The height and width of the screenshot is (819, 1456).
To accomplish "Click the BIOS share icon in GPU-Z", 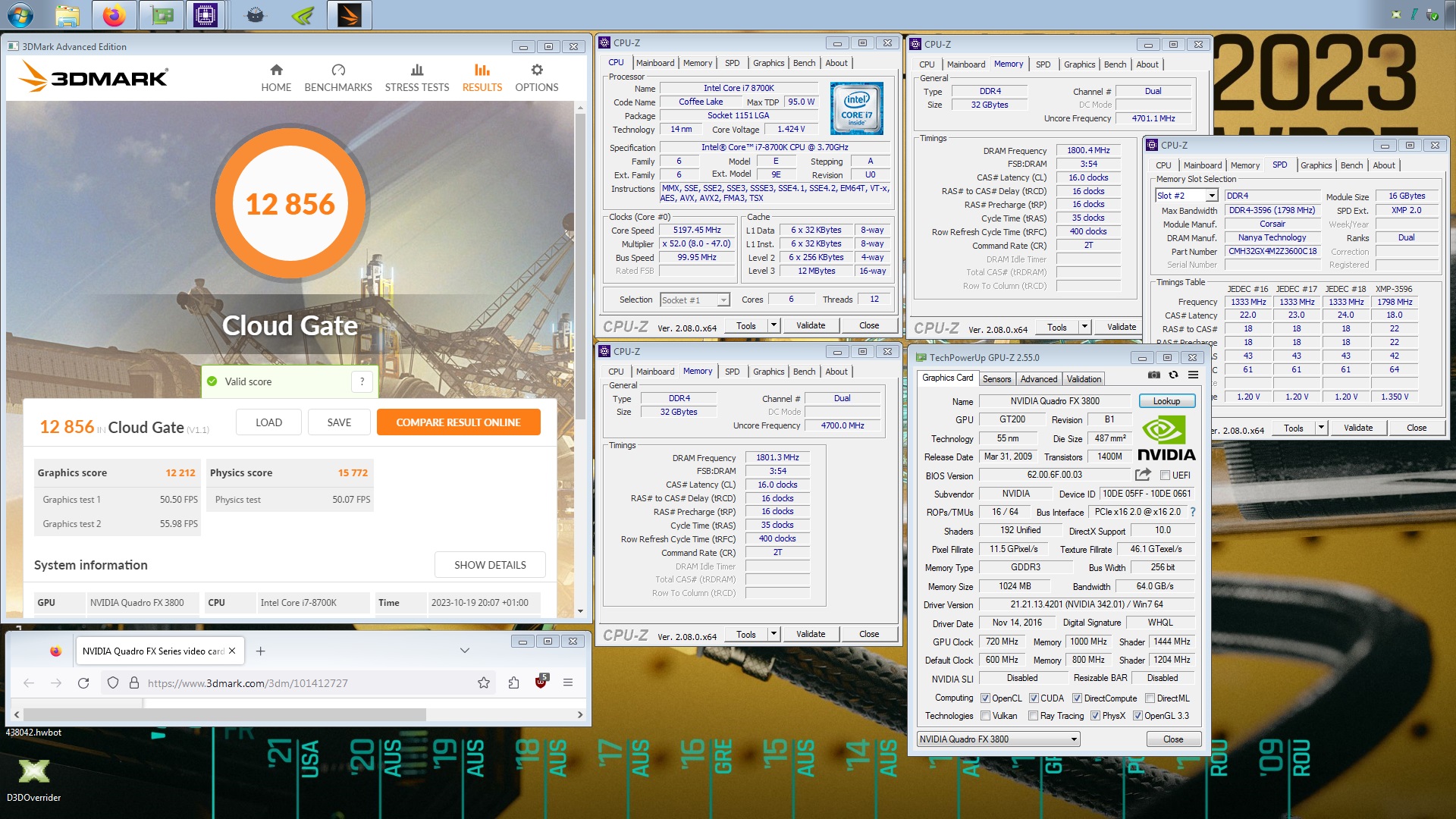I will [1143, 475].
